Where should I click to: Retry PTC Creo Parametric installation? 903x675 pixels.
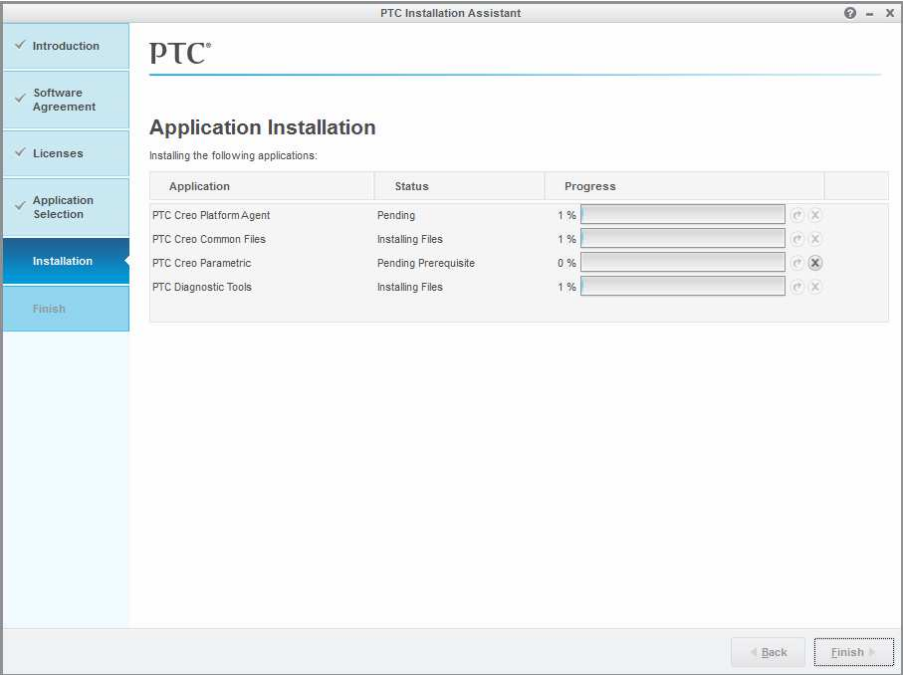(797, 263)
